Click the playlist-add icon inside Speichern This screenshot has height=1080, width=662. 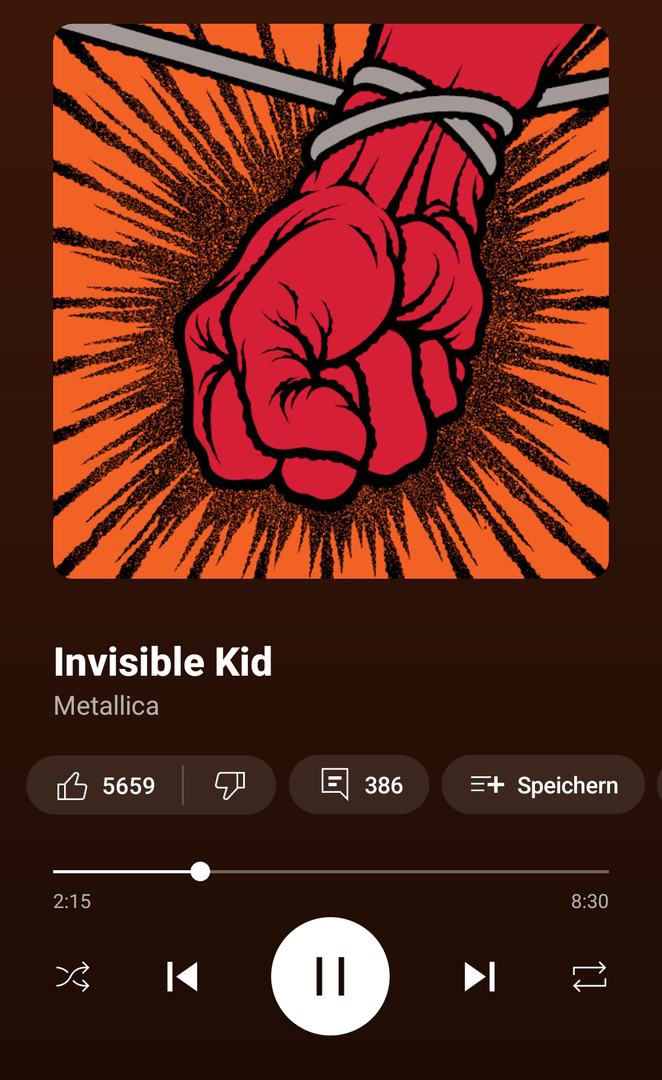[487, 786]
